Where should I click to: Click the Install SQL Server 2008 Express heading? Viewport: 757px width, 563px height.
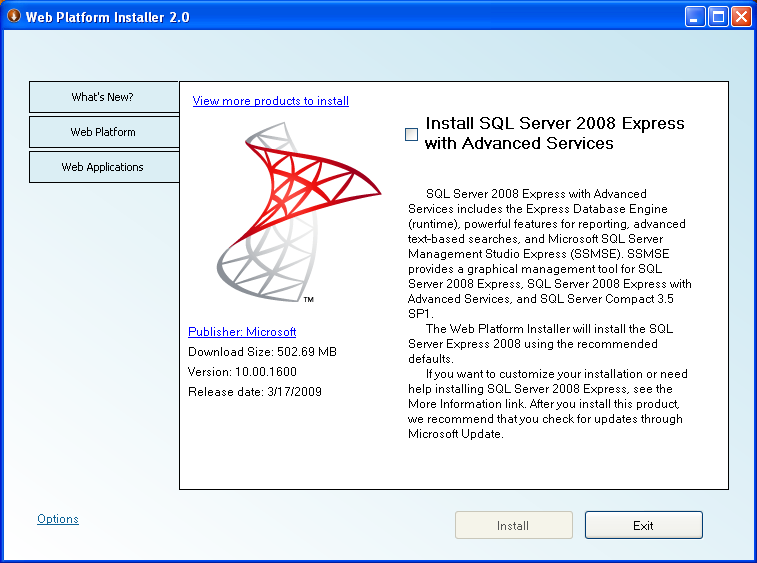pyautogui.click(x=554, y=133)
